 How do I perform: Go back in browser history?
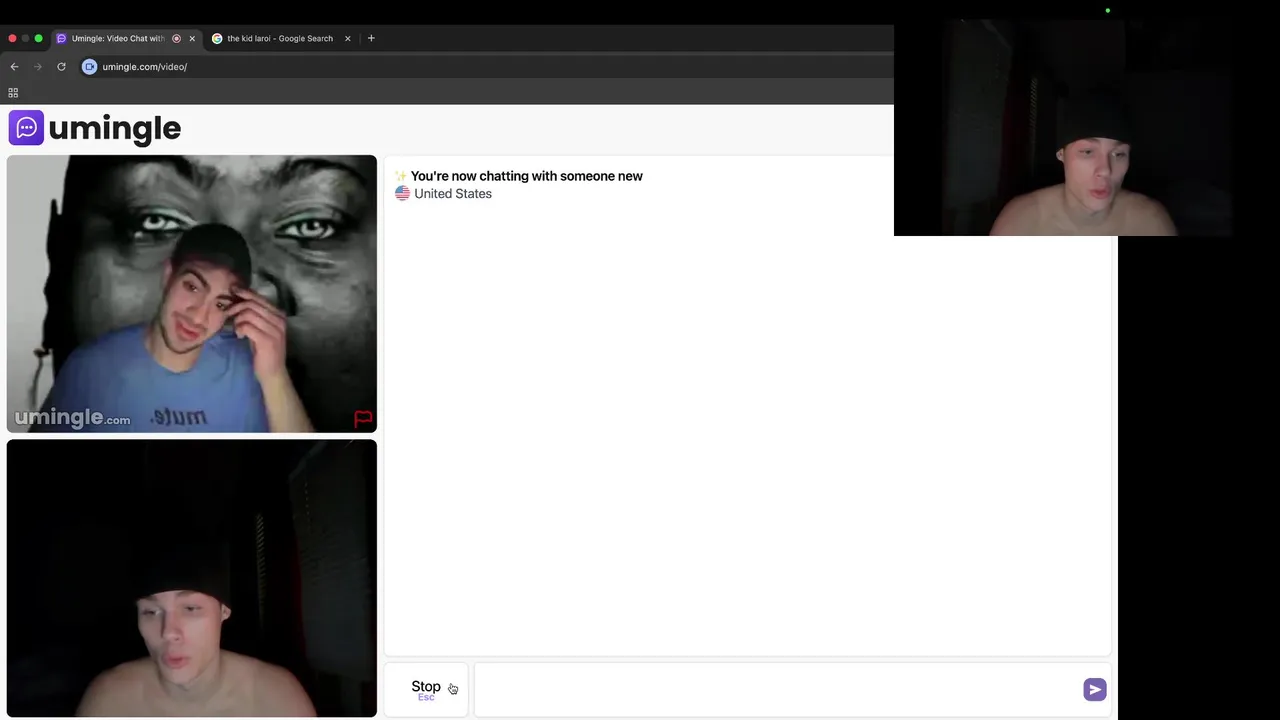click(14, 67)
